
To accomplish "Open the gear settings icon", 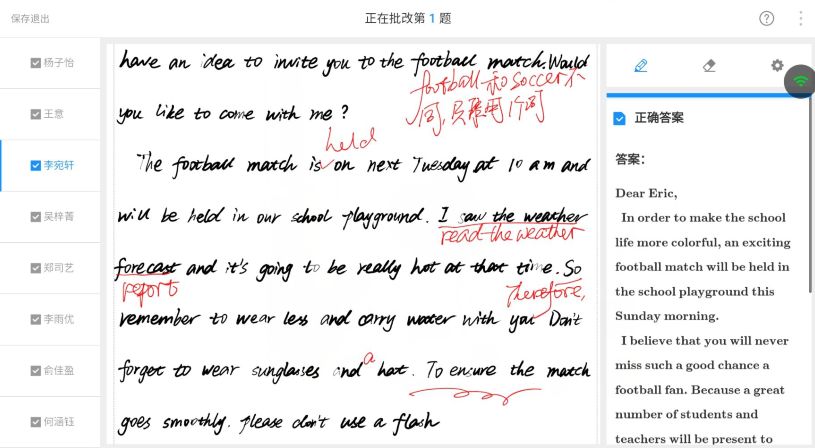I will pyautogui.click(x=777, y=66).
